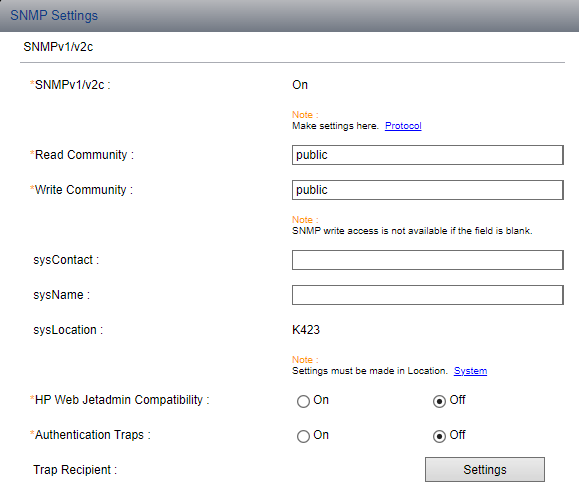Choose Off for Authentication Traps
This screenshot has height=488, width=579.
coord(439,436)
